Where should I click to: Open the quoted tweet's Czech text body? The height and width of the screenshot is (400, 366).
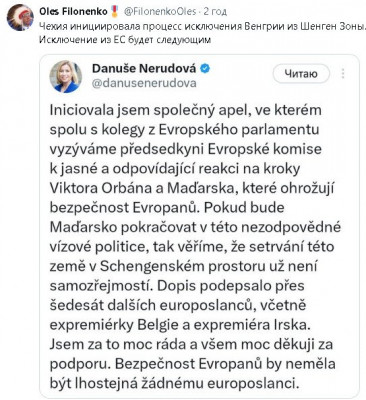click(x=195, y=246)
